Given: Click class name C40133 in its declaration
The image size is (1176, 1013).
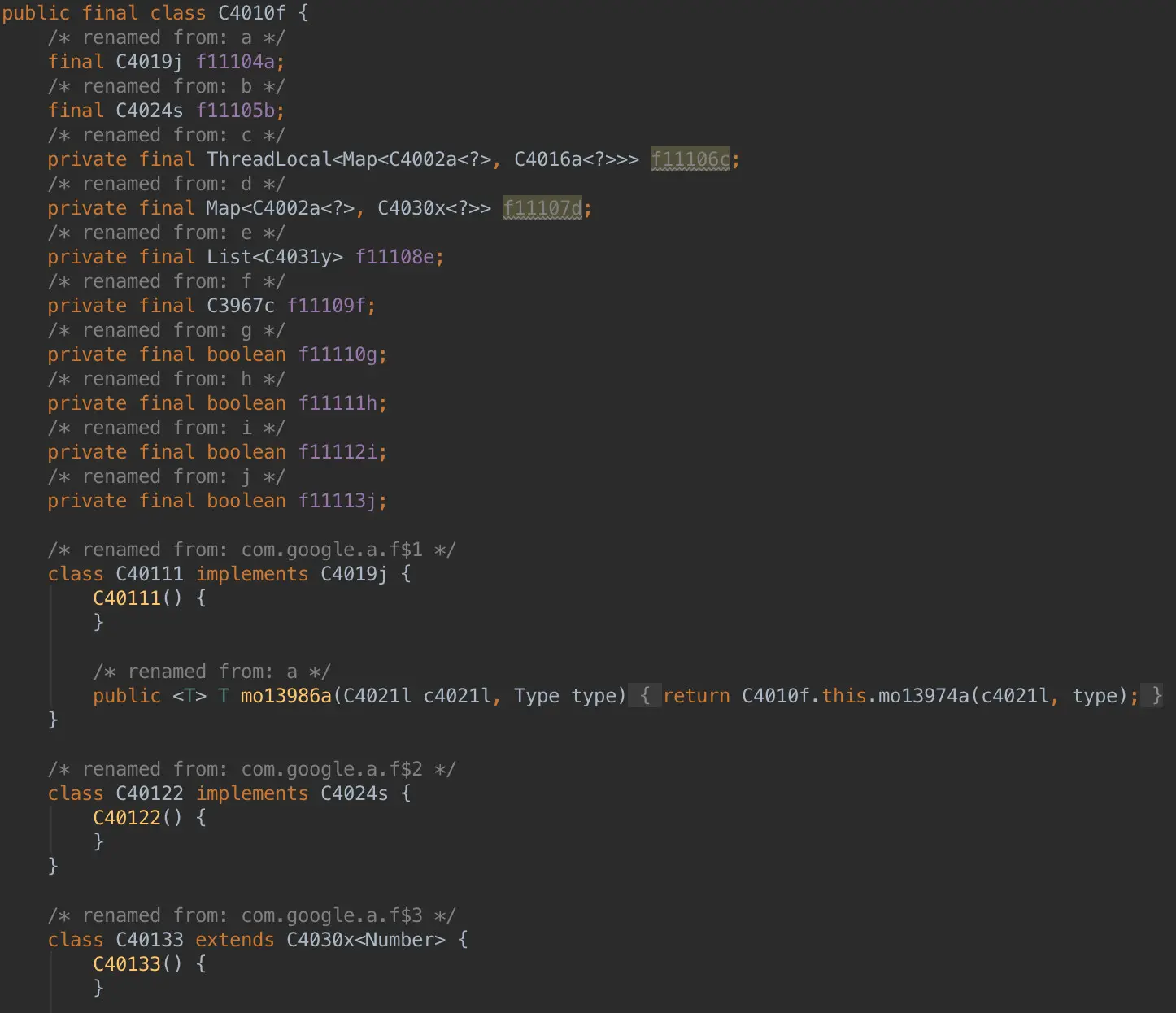Looking at the screenshot, I should click(x=150, y=940).
